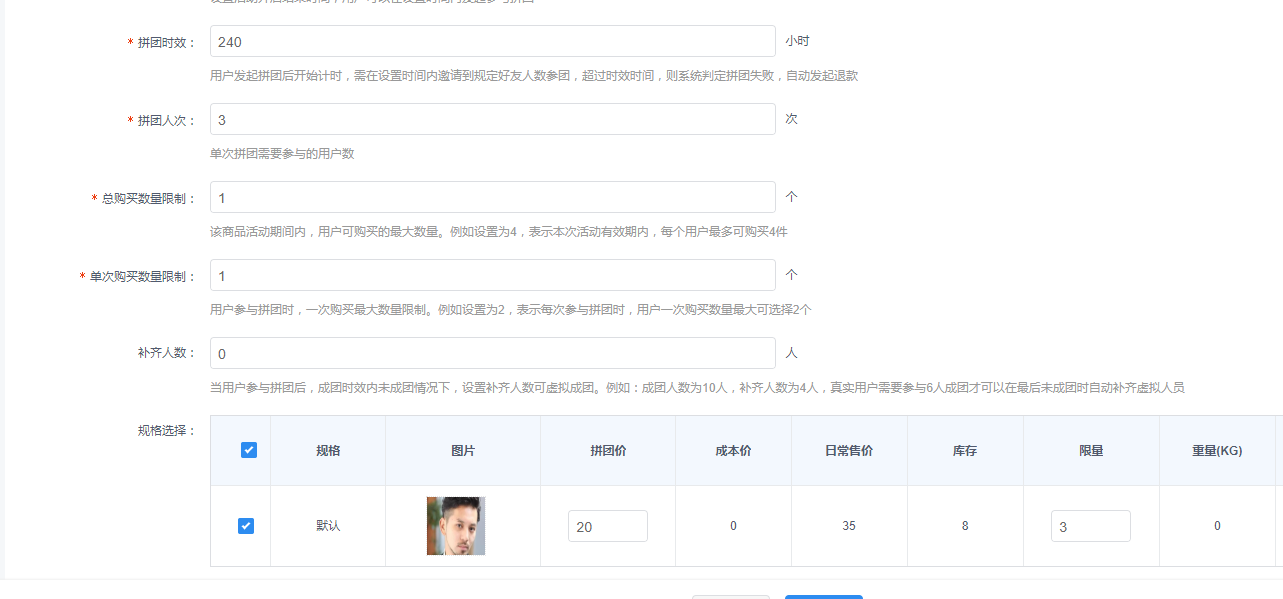Focus the 拼团人次 input field
This screenshot has width=1283, height=599.
(x=492, y=119)
